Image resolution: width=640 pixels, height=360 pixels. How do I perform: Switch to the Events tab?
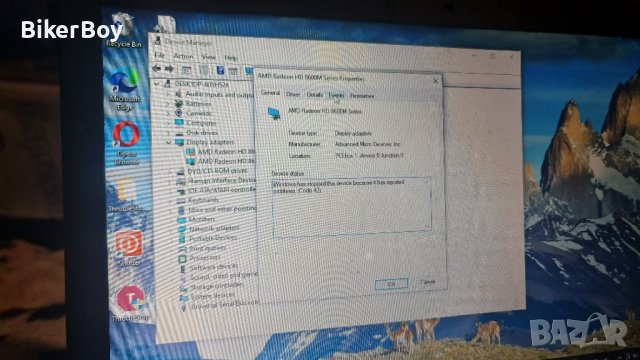[x=336, y=95]
